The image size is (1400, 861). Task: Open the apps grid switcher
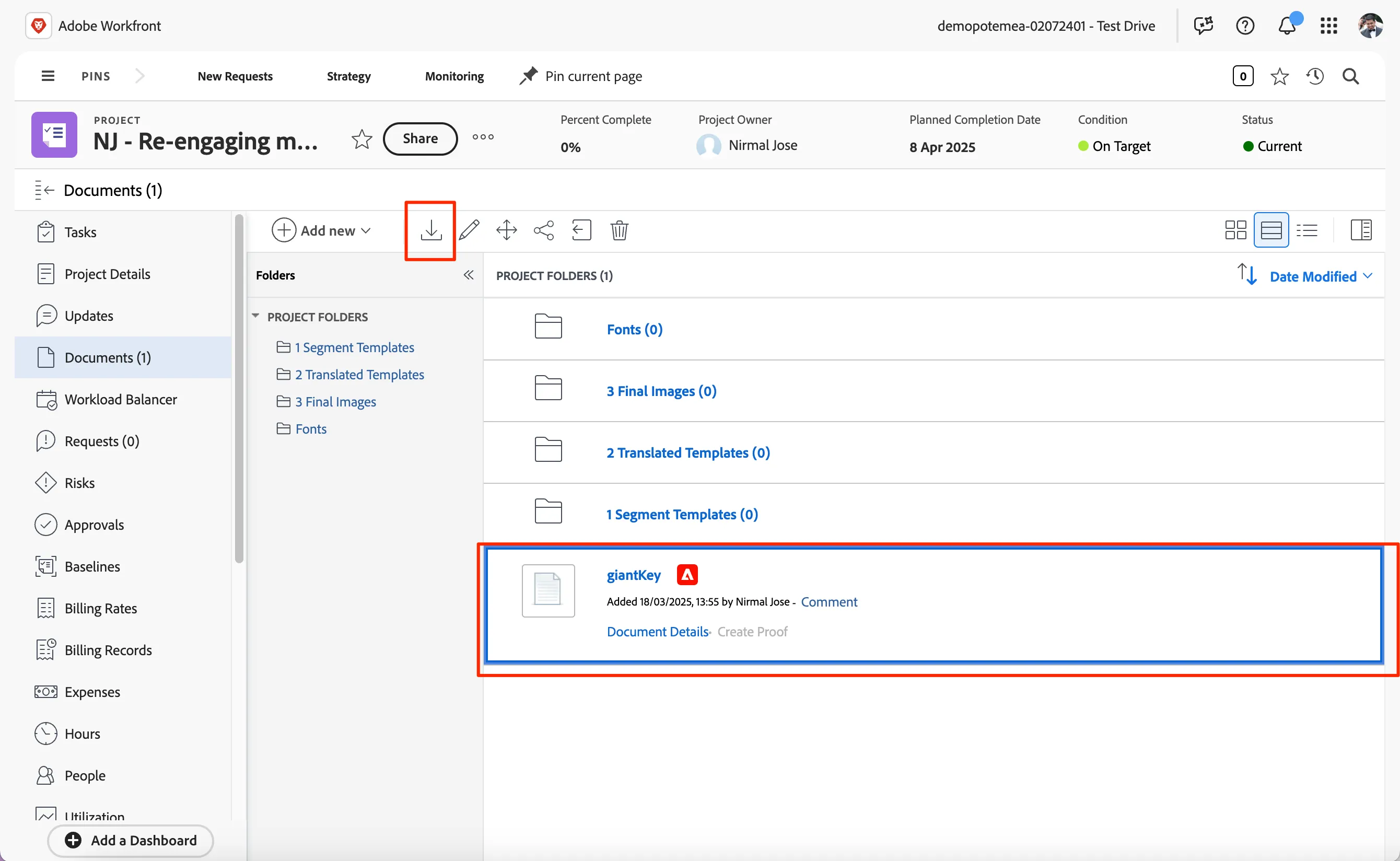click(x=1329, y=26)
